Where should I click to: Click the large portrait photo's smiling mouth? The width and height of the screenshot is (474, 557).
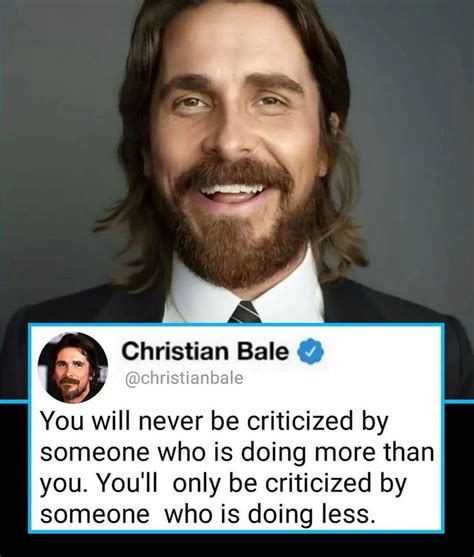[x=232, y=192]
